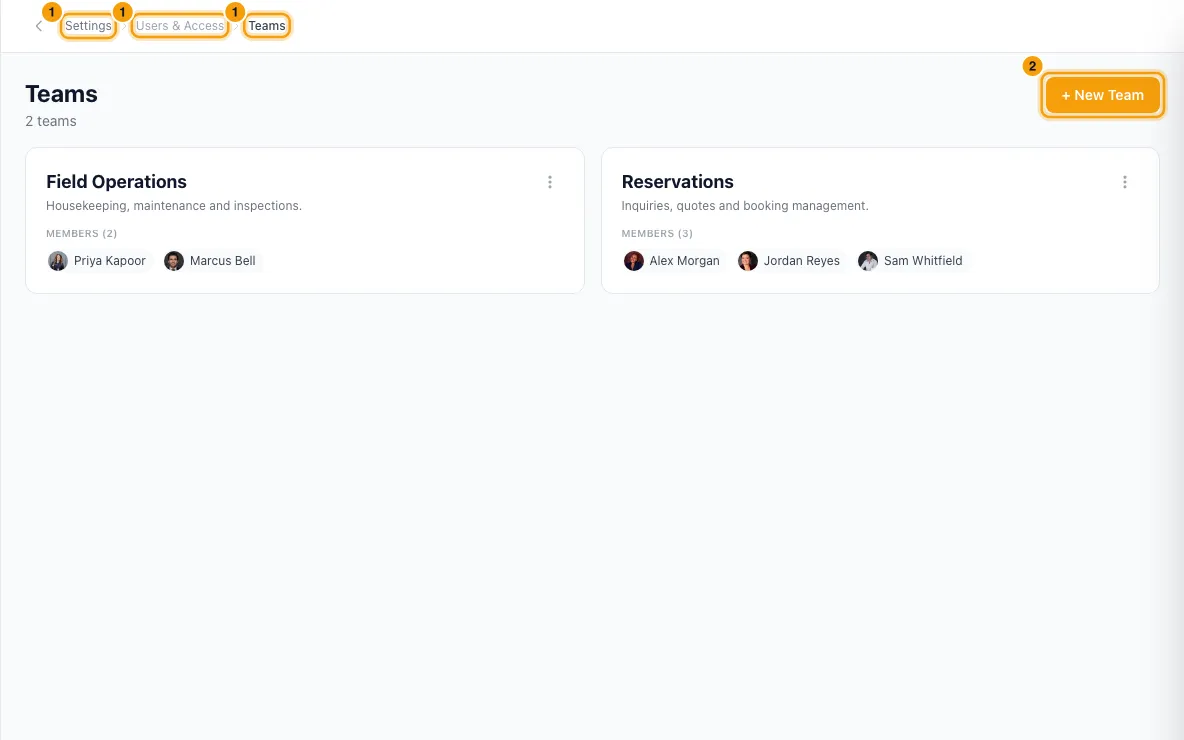Select member name Jordan Reyes
Image resolution: width=1184 pixels, height=740 pixels.
coord(801,261)
